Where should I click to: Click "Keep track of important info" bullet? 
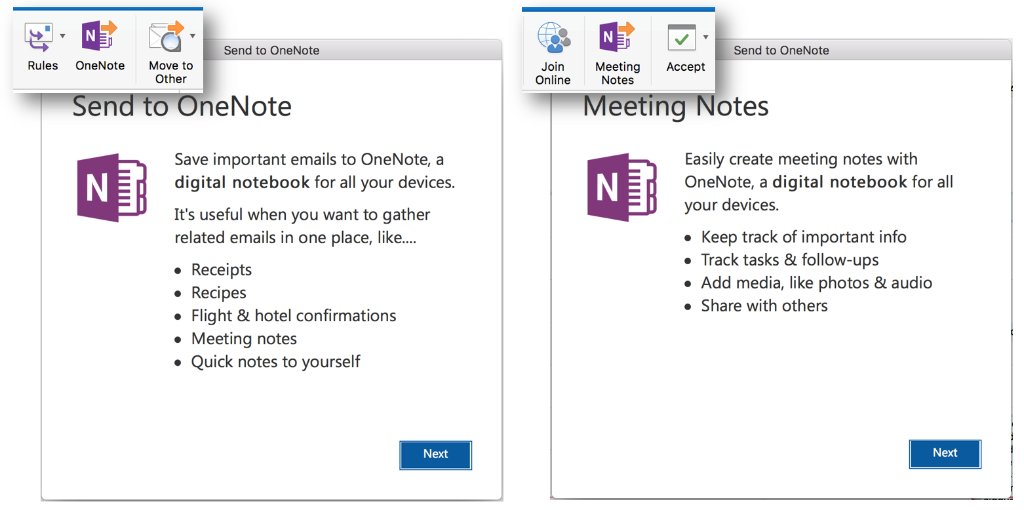pos(804,236)
